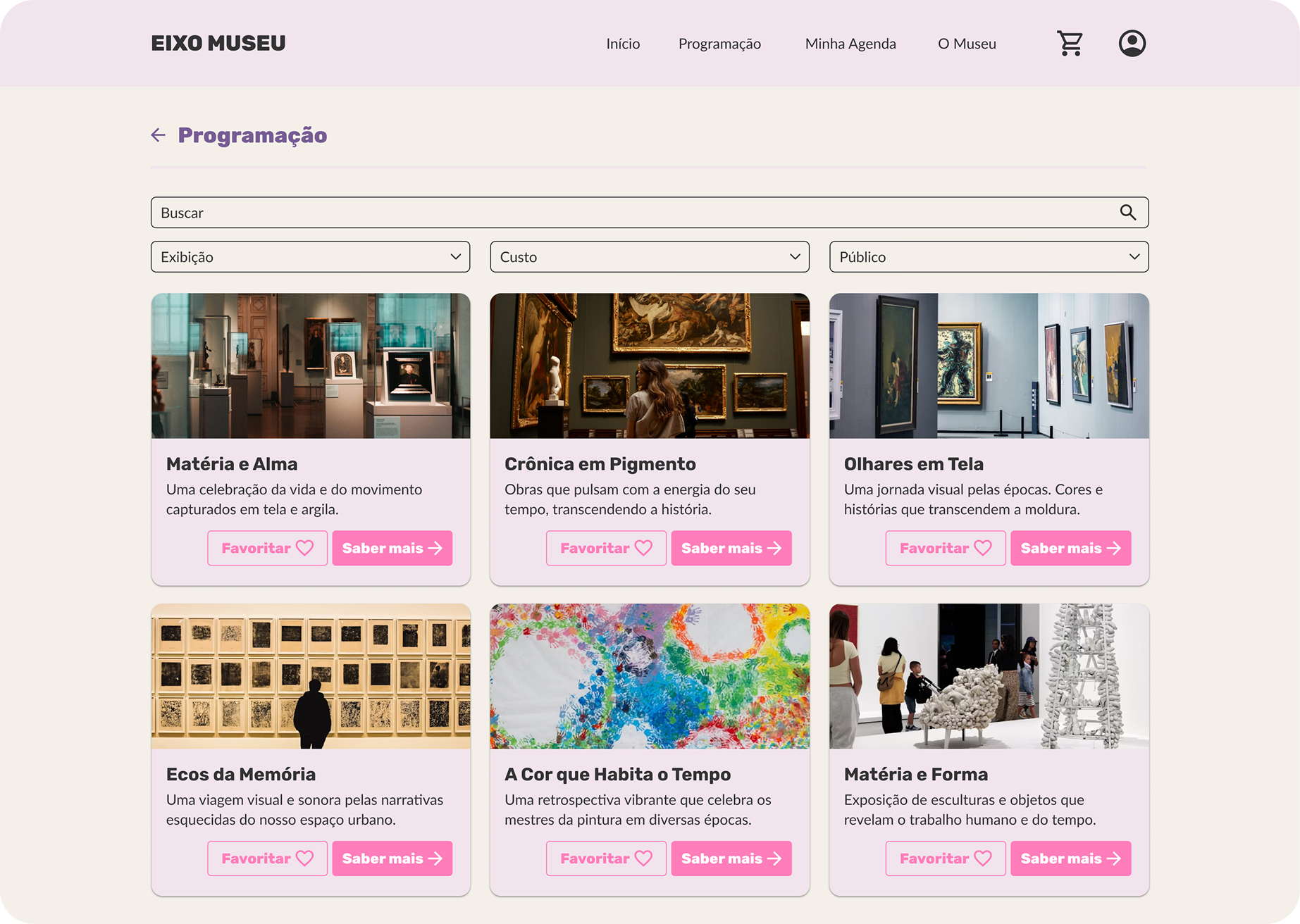Click into the Buscar search field
Viewport: 1300px width, 924px height.
(634, 213)
